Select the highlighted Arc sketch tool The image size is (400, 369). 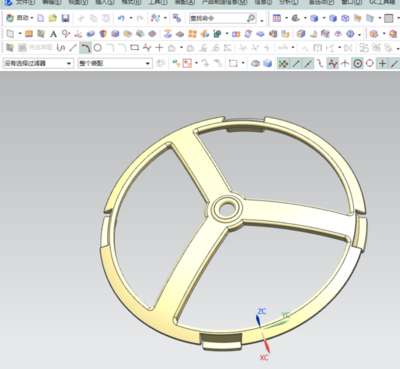[85, 48]
